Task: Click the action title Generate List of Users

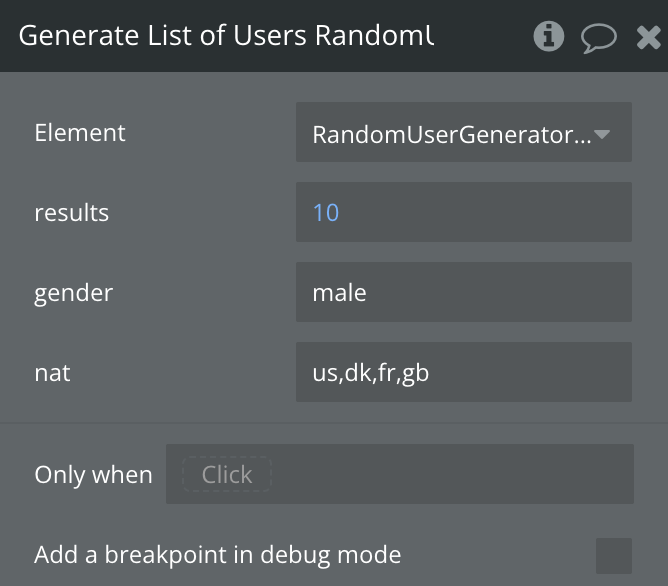Action: tap(226, 35)
